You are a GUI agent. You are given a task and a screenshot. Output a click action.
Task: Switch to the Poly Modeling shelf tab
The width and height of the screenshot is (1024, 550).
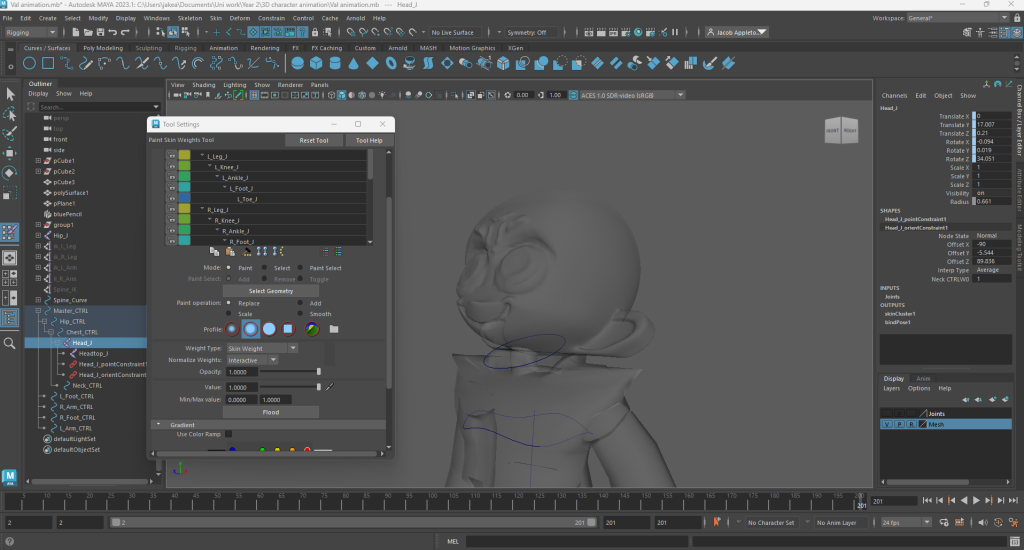103,47
